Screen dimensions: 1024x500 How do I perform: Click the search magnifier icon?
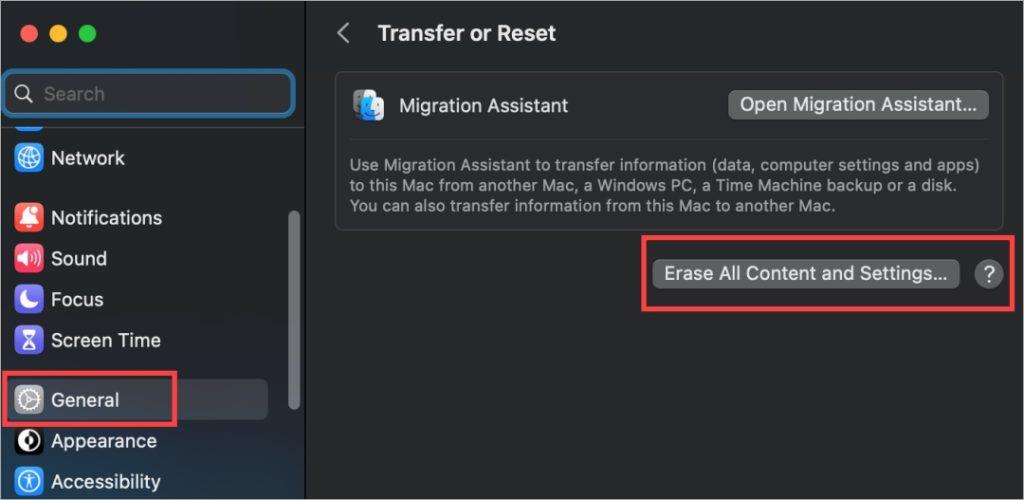tap(24, 94)
